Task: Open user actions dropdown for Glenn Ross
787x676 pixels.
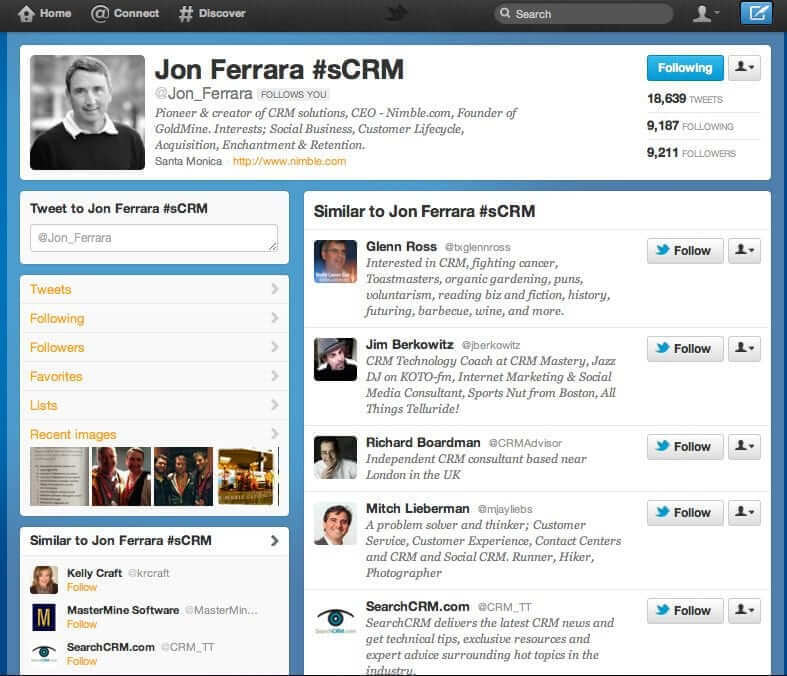Action: click(744, 250)
